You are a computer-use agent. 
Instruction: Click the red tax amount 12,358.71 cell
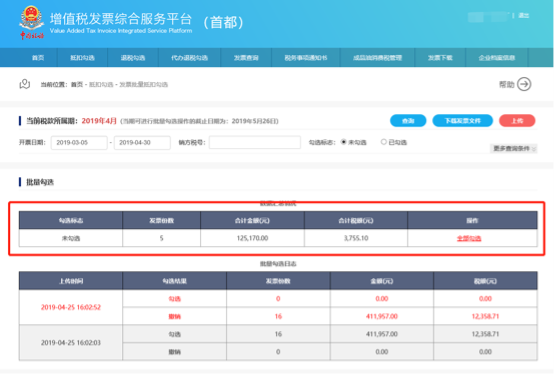485,316
